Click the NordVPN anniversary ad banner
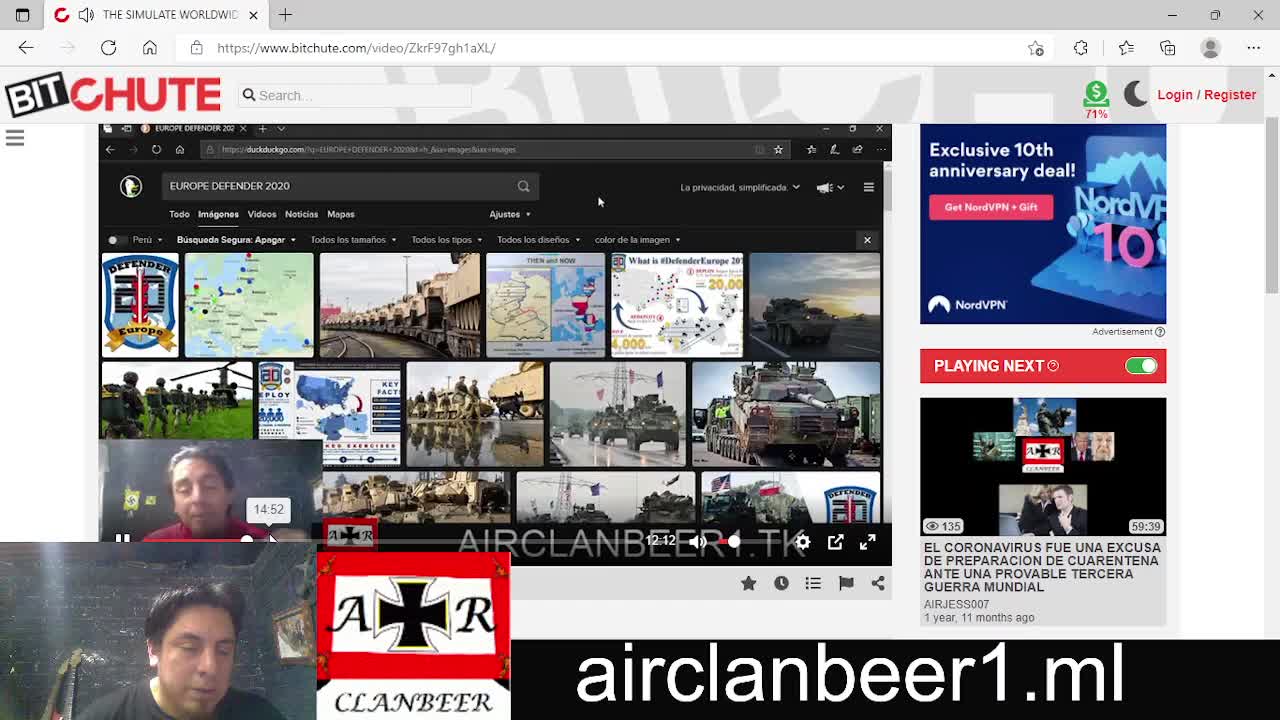This screenshot has height=720, width=1280. (1043, 224)
